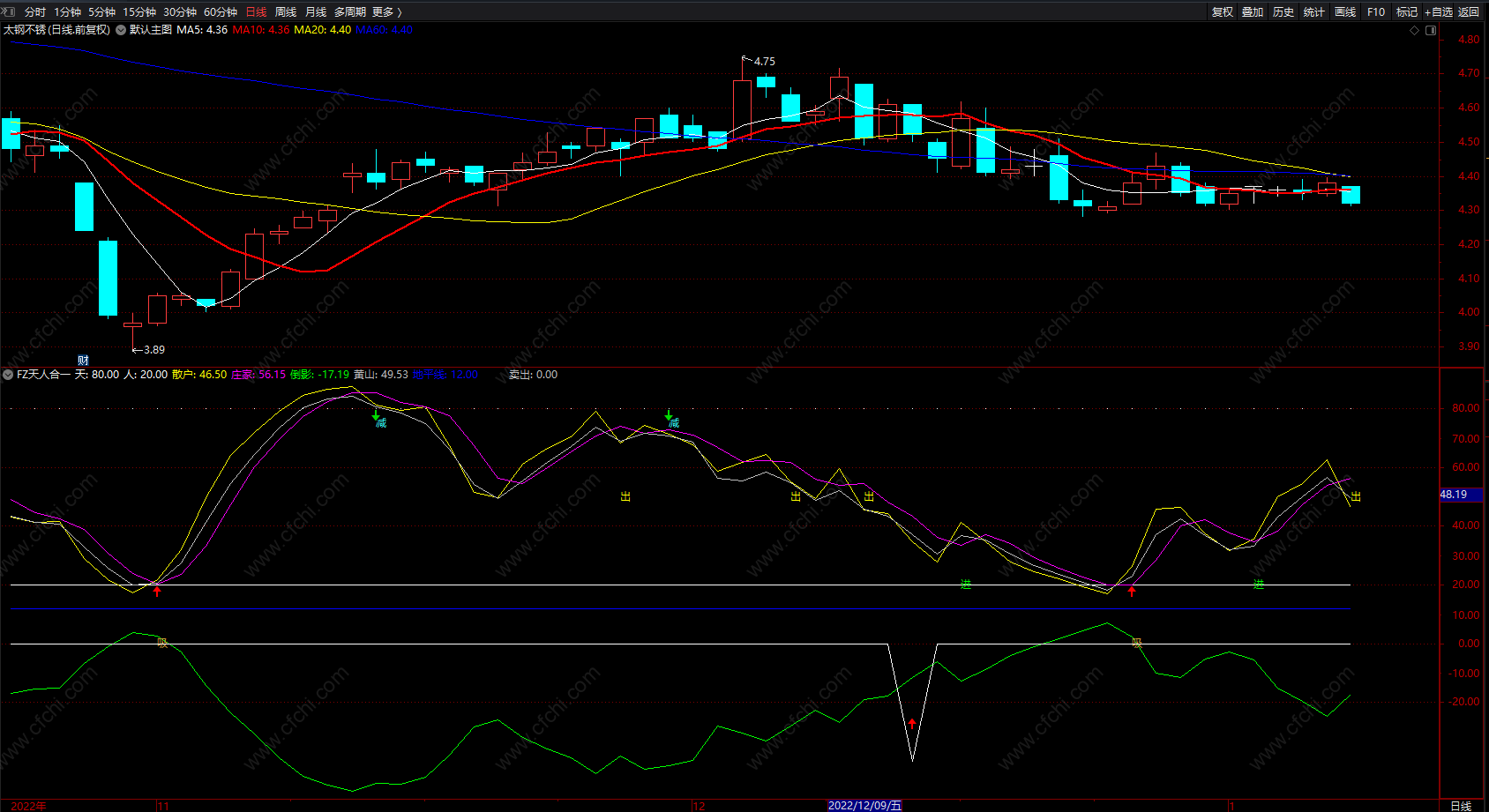The image size is (1489, 812).
Task: Select the 60分钟 period tab
Action: (221, 11)
